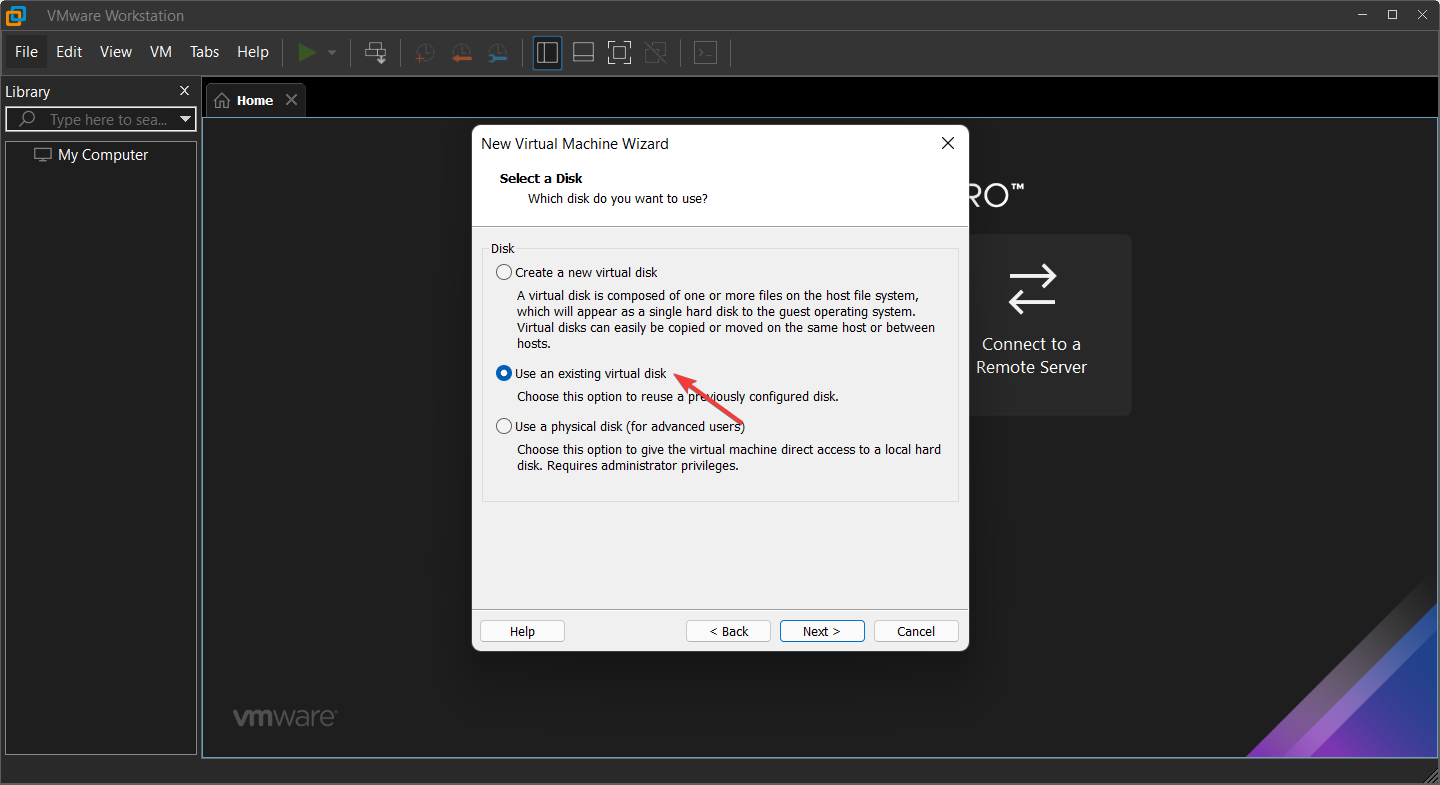
Task: Select My Computer in the Library tree
Action: (102, 155)
